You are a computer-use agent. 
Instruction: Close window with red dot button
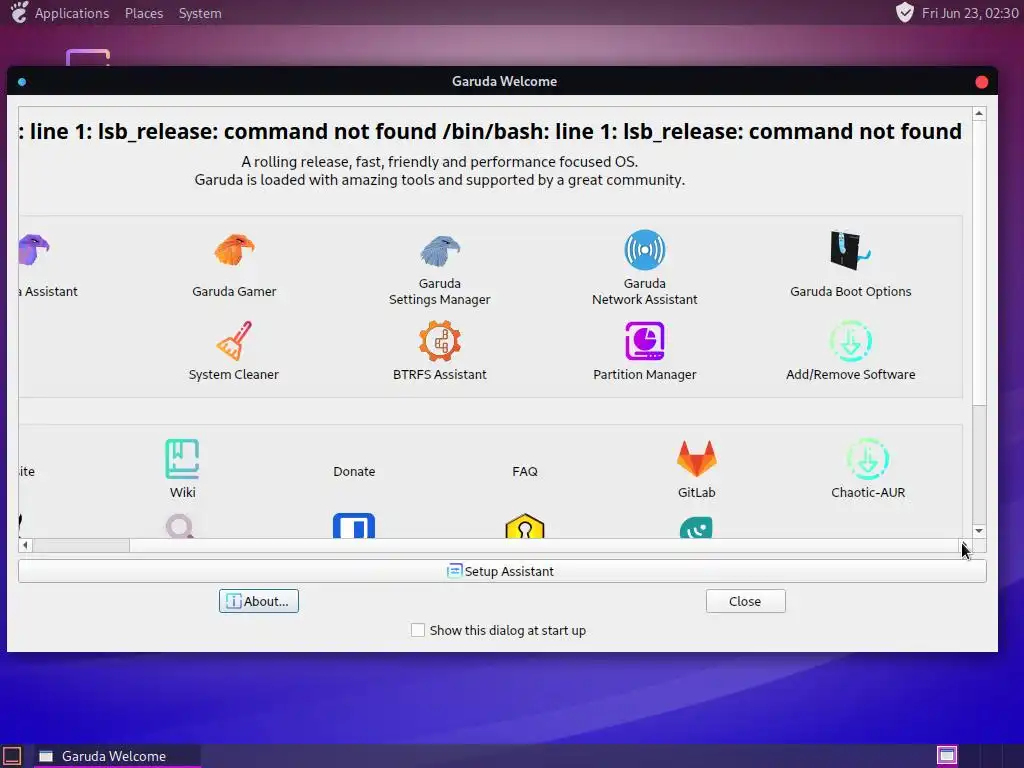coord(982,82)
